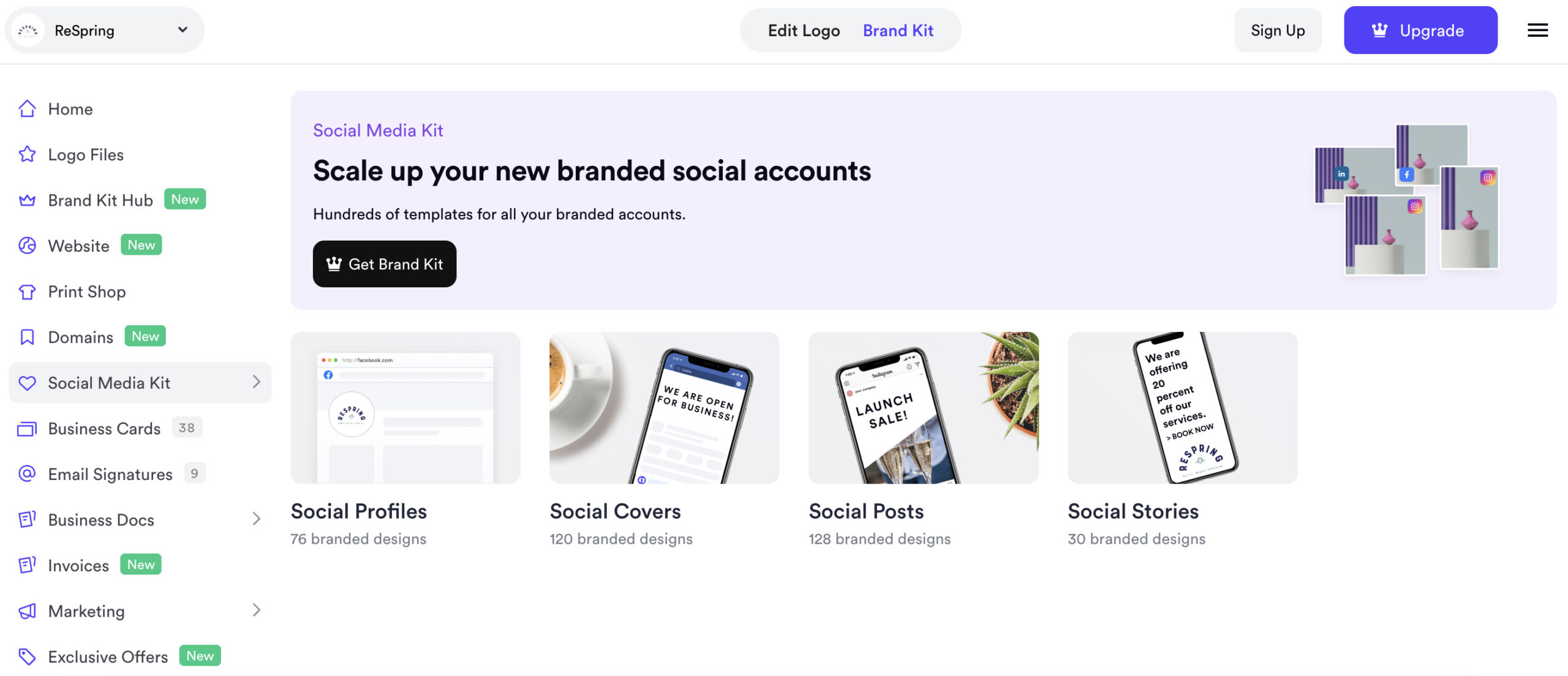Expand the Social Media Kit chevron
This screenshot has width=1568, height=676.
tap(256, 382)
